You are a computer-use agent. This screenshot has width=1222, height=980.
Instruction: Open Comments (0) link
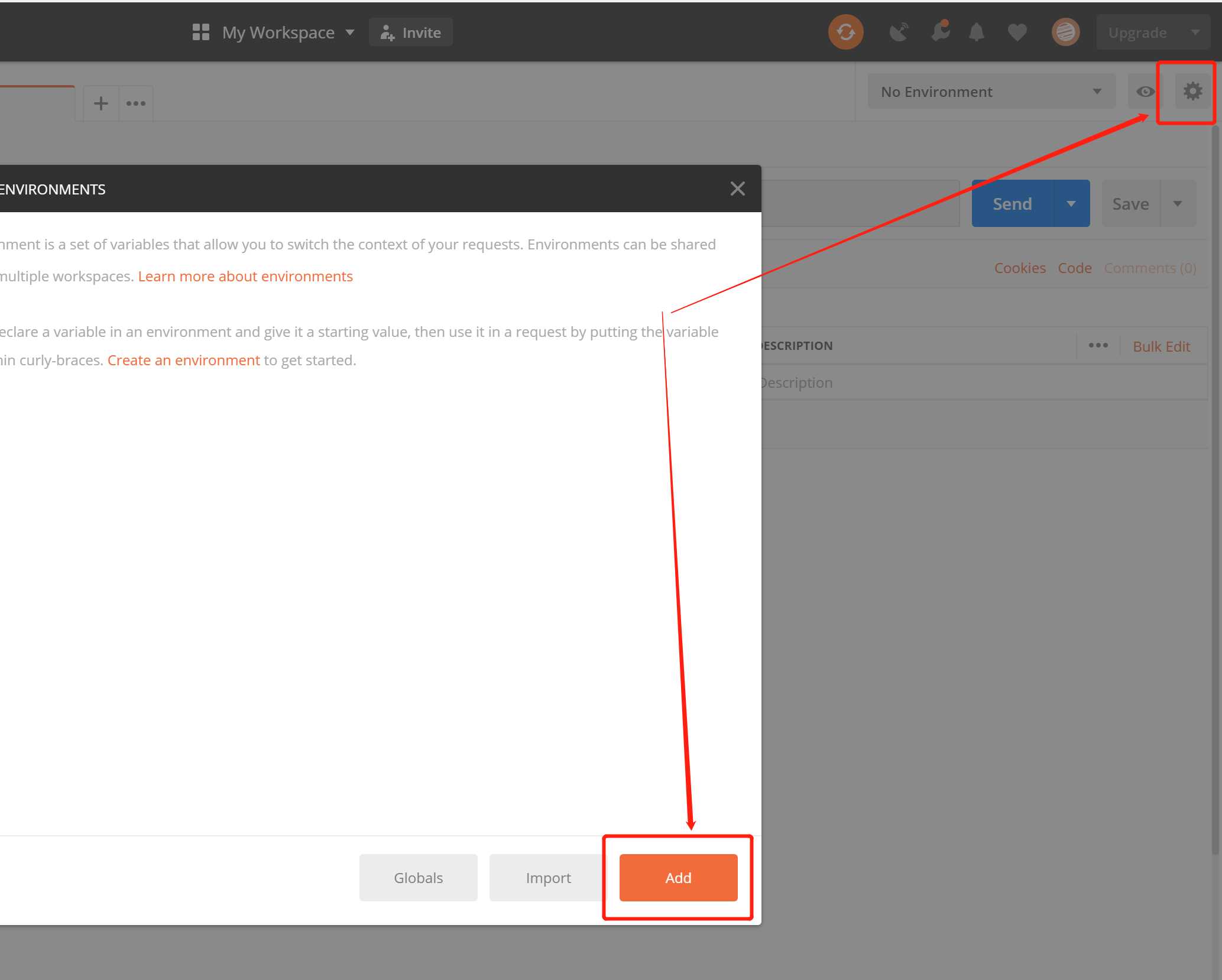pos(1150,268)
